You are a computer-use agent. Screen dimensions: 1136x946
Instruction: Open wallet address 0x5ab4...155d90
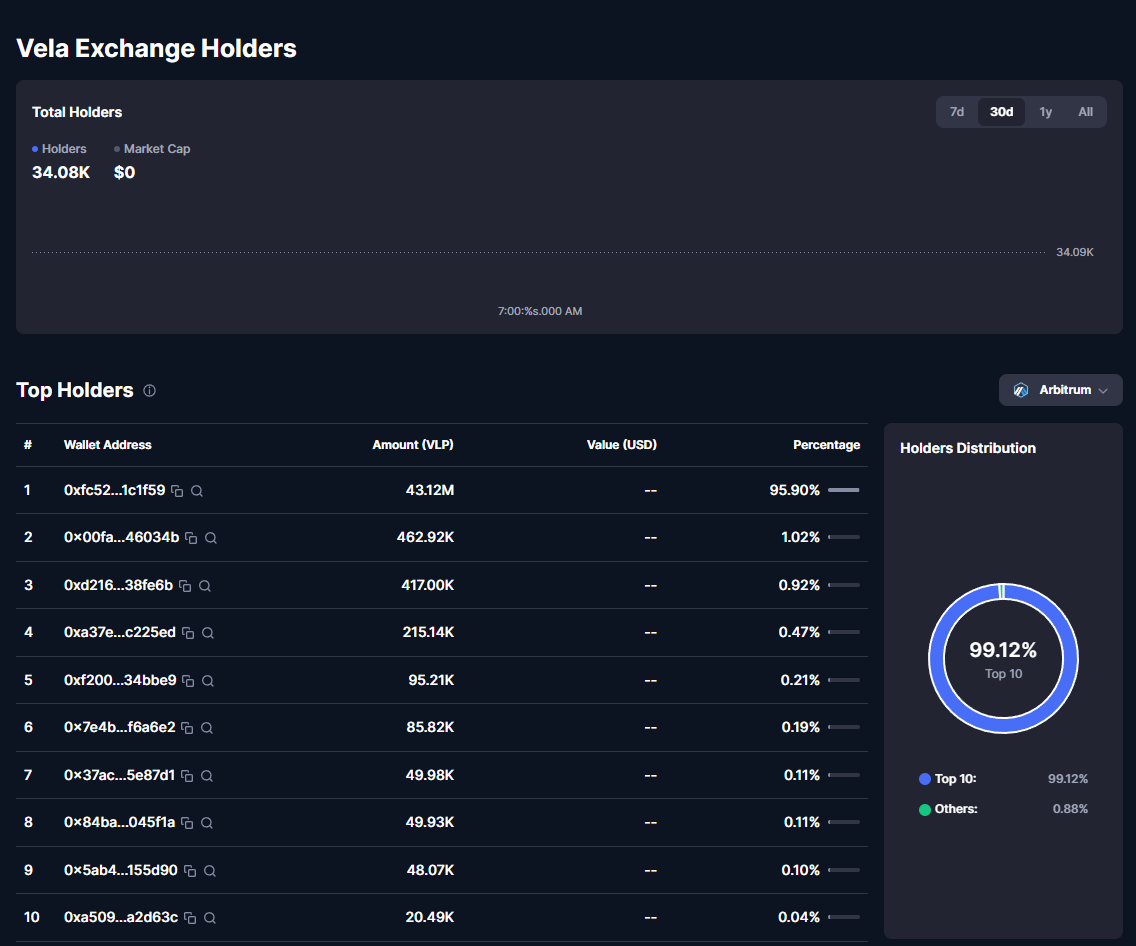[x=120, y=870]
